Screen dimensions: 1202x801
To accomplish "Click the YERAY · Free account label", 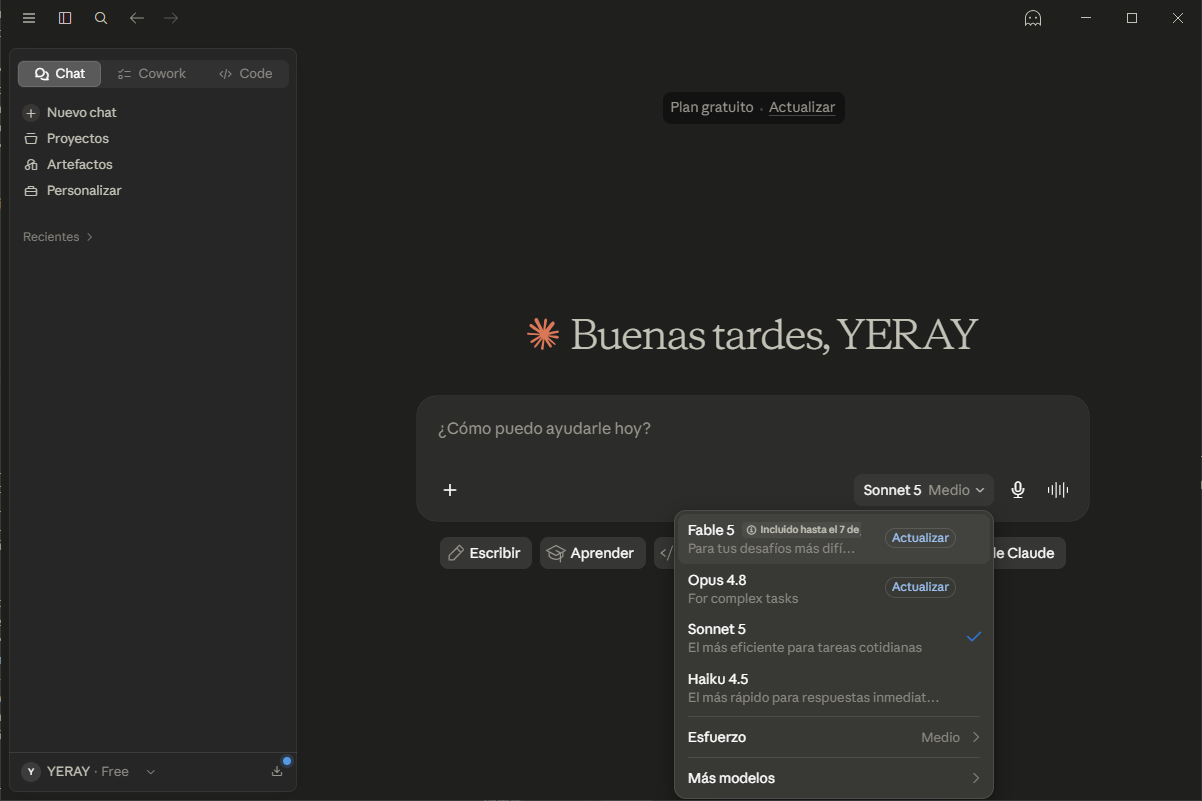I will tap(88, 772).
